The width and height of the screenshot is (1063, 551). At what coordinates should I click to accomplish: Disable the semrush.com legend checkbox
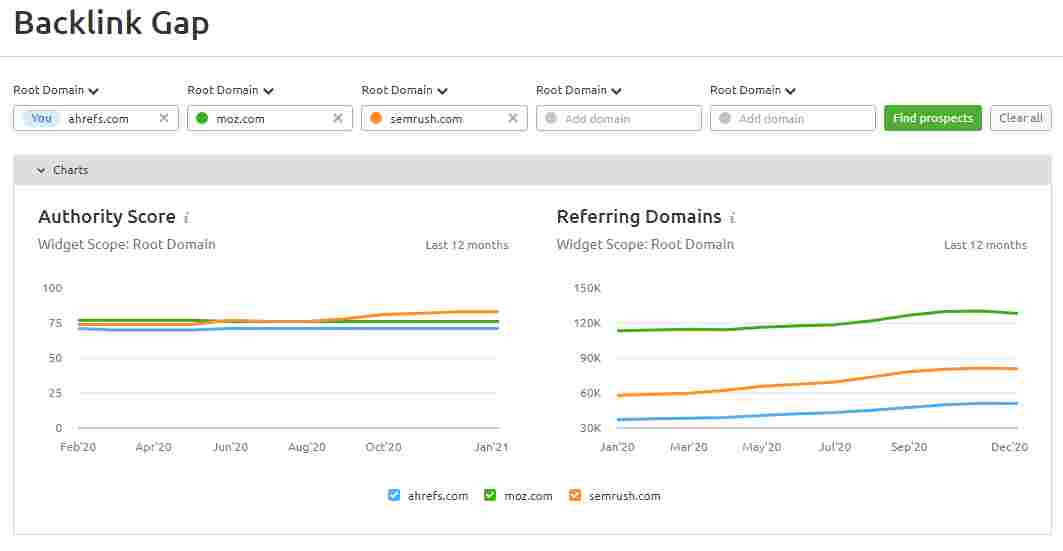574,495
